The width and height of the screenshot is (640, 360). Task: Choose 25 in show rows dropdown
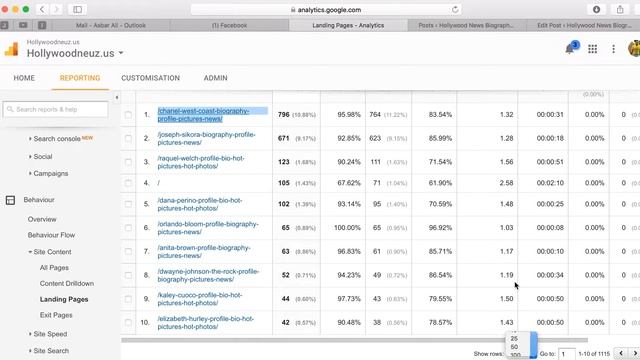[x=514, y=338]
